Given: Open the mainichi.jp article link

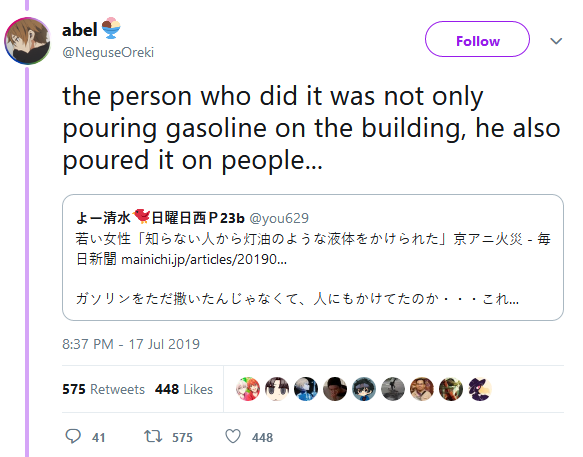Looking at the screenshot, I should click(204, 260).
